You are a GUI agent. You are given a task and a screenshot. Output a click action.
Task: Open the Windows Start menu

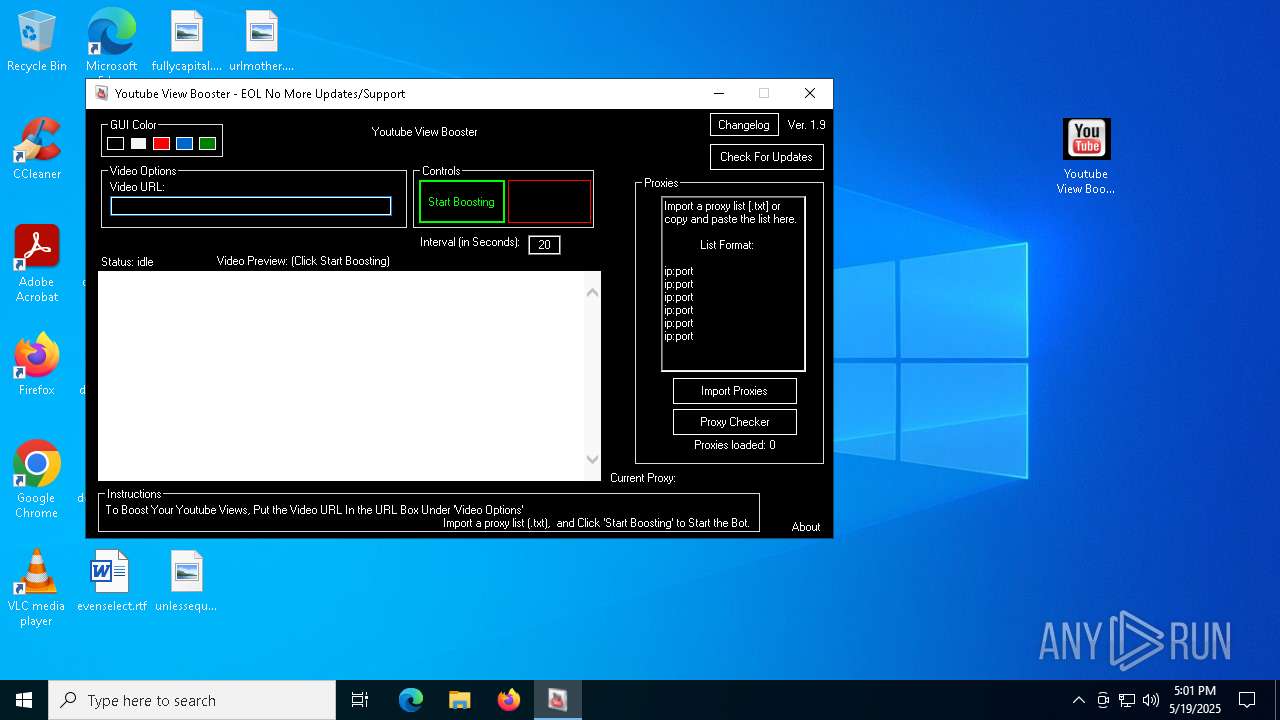(x=24, y=700)
